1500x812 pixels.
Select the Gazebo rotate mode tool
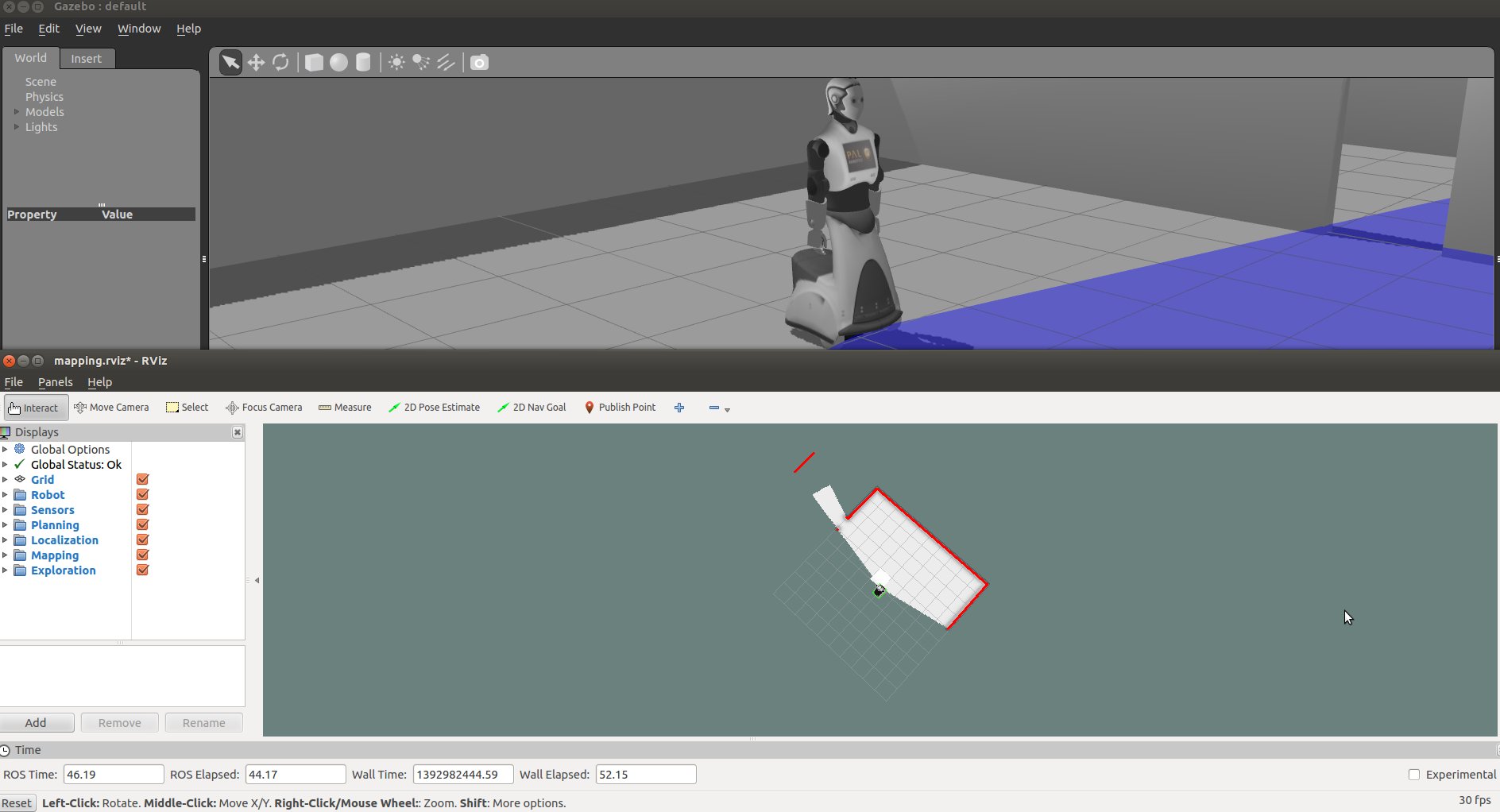(x=280, y=62)
